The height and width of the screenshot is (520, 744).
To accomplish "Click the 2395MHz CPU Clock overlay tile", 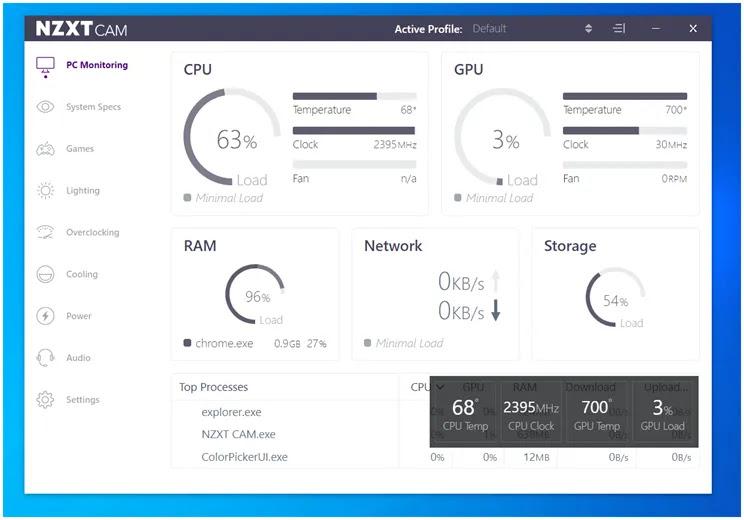I will [531, 414].
